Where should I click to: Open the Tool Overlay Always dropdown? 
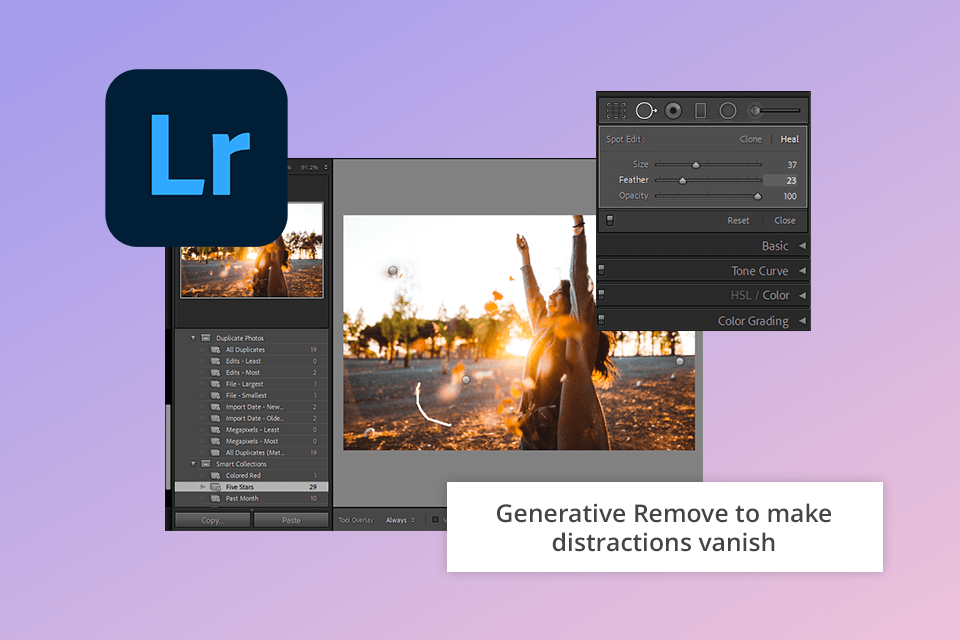point(400,520)
